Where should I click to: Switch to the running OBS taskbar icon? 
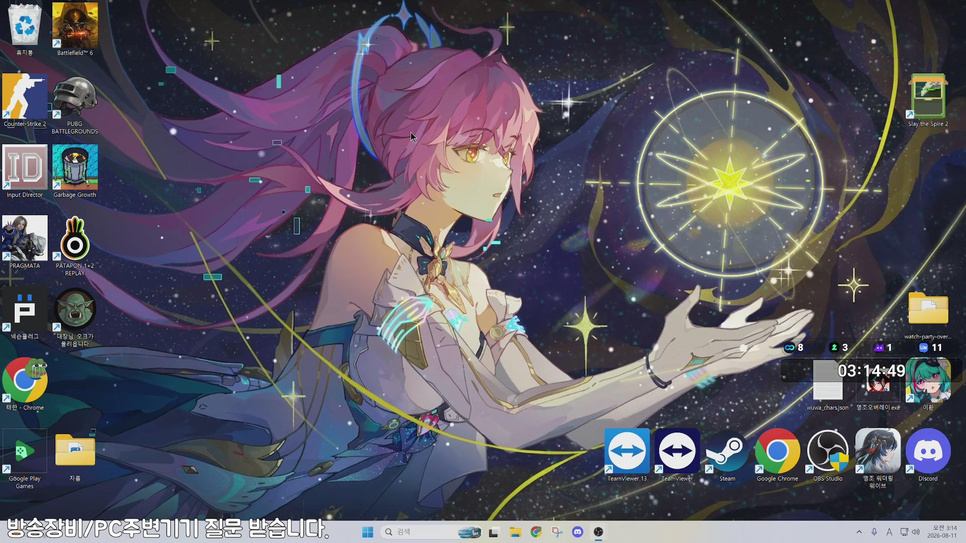click(x=598, y=532)
